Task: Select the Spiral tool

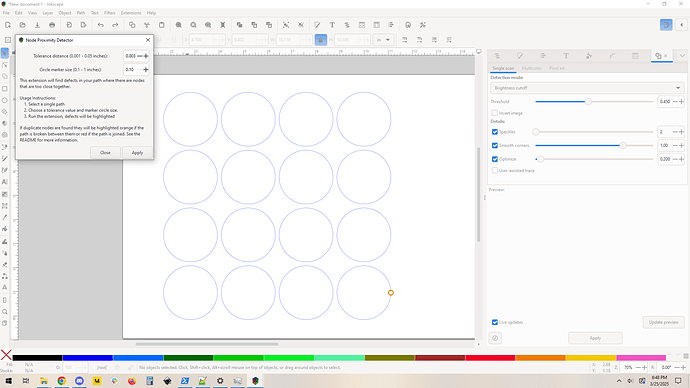Action: [x=5, y=135]
